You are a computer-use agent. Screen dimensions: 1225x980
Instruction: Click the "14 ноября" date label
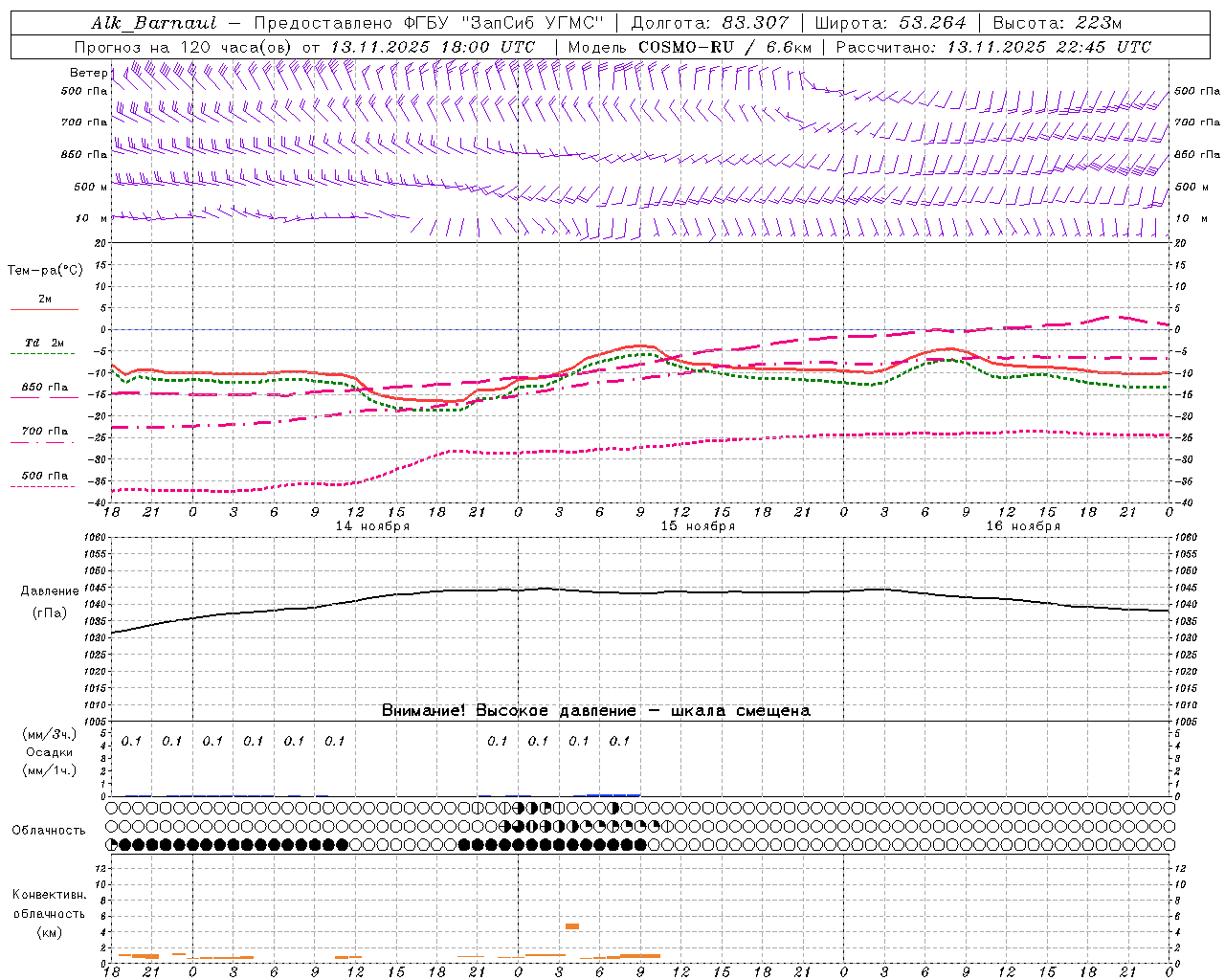click(372, 526)
